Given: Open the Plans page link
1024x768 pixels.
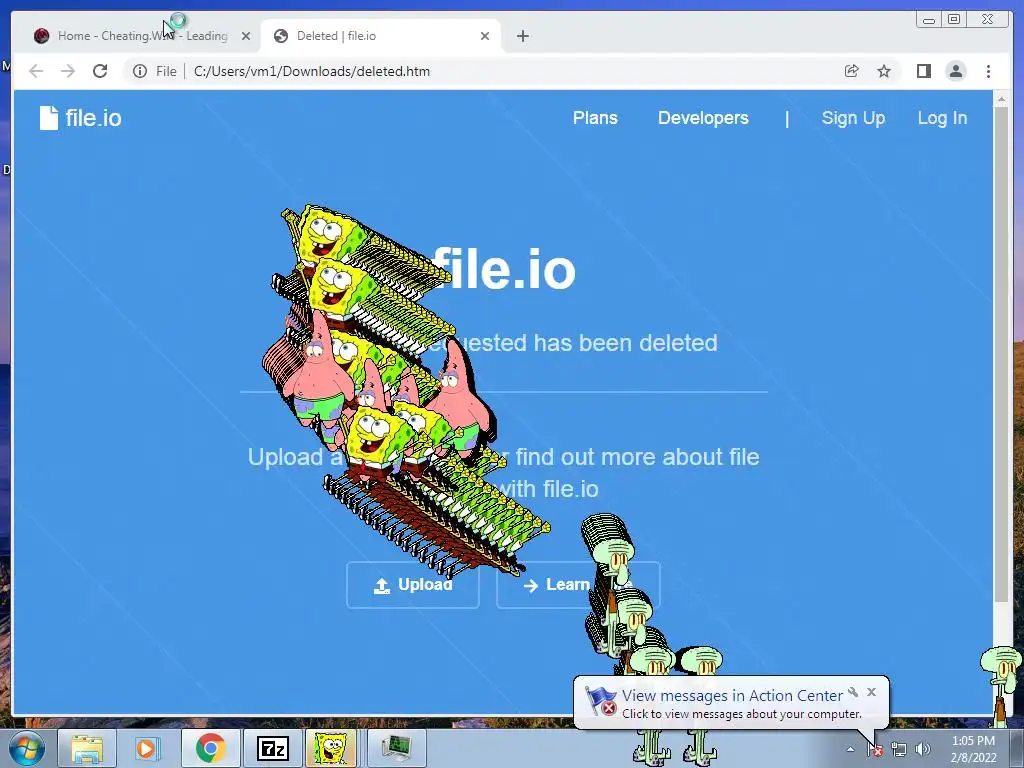Looking at the screenshot, I should coord(595,118).
